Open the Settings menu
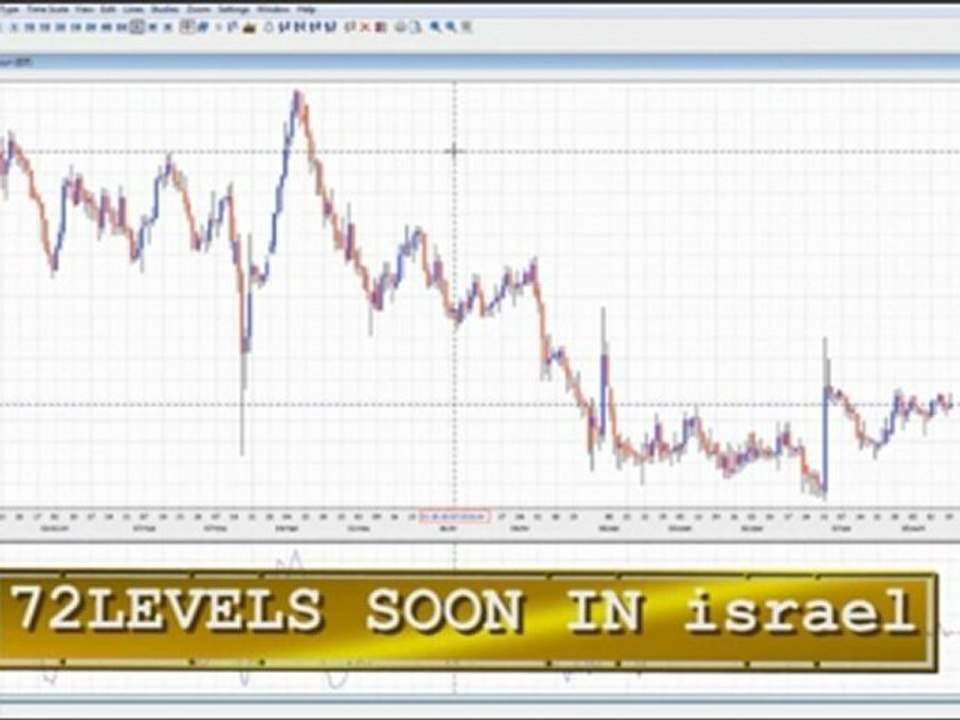Viewport: 960px width, 720px height. click(x=234, y=10)
